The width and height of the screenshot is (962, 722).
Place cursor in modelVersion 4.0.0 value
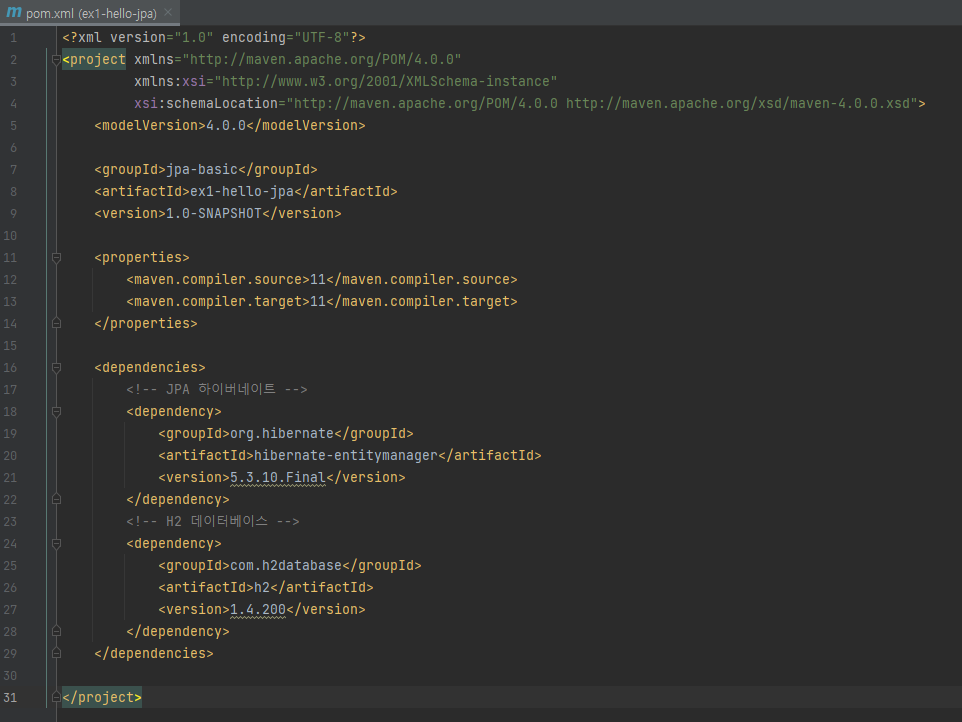(226, 126)
